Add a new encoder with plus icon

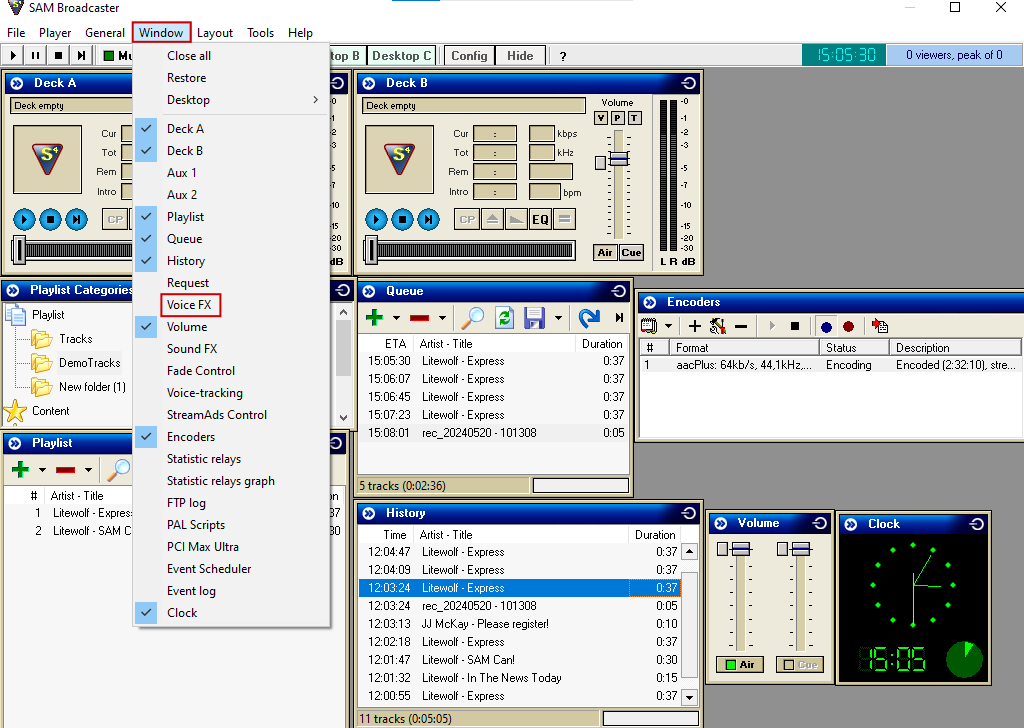pyautogui.click(x=695, y=326)
